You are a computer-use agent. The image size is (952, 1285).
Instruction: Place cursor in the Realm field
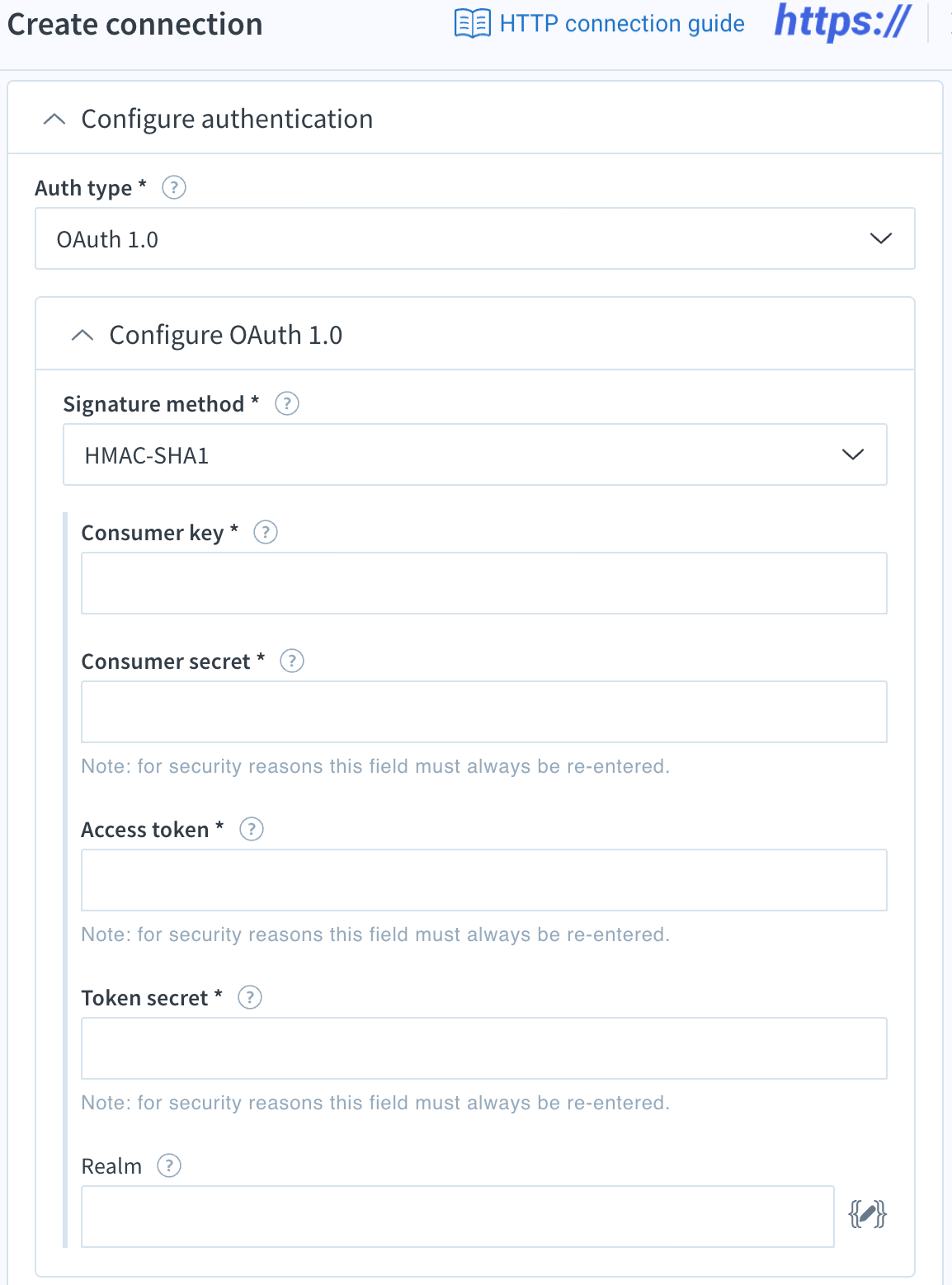point(458,1217)
